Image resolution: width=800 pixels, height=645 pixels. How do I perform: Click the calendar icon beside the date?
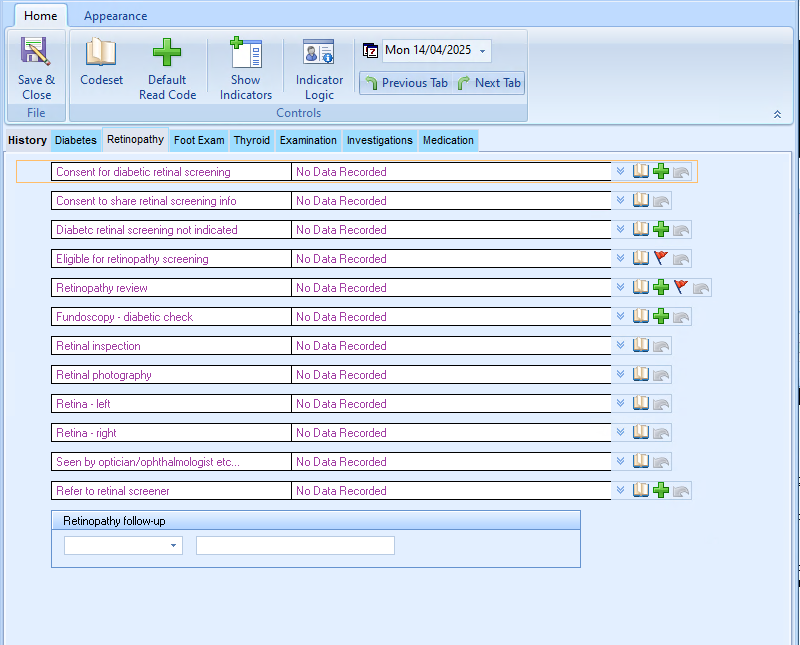tap(370, 51)
